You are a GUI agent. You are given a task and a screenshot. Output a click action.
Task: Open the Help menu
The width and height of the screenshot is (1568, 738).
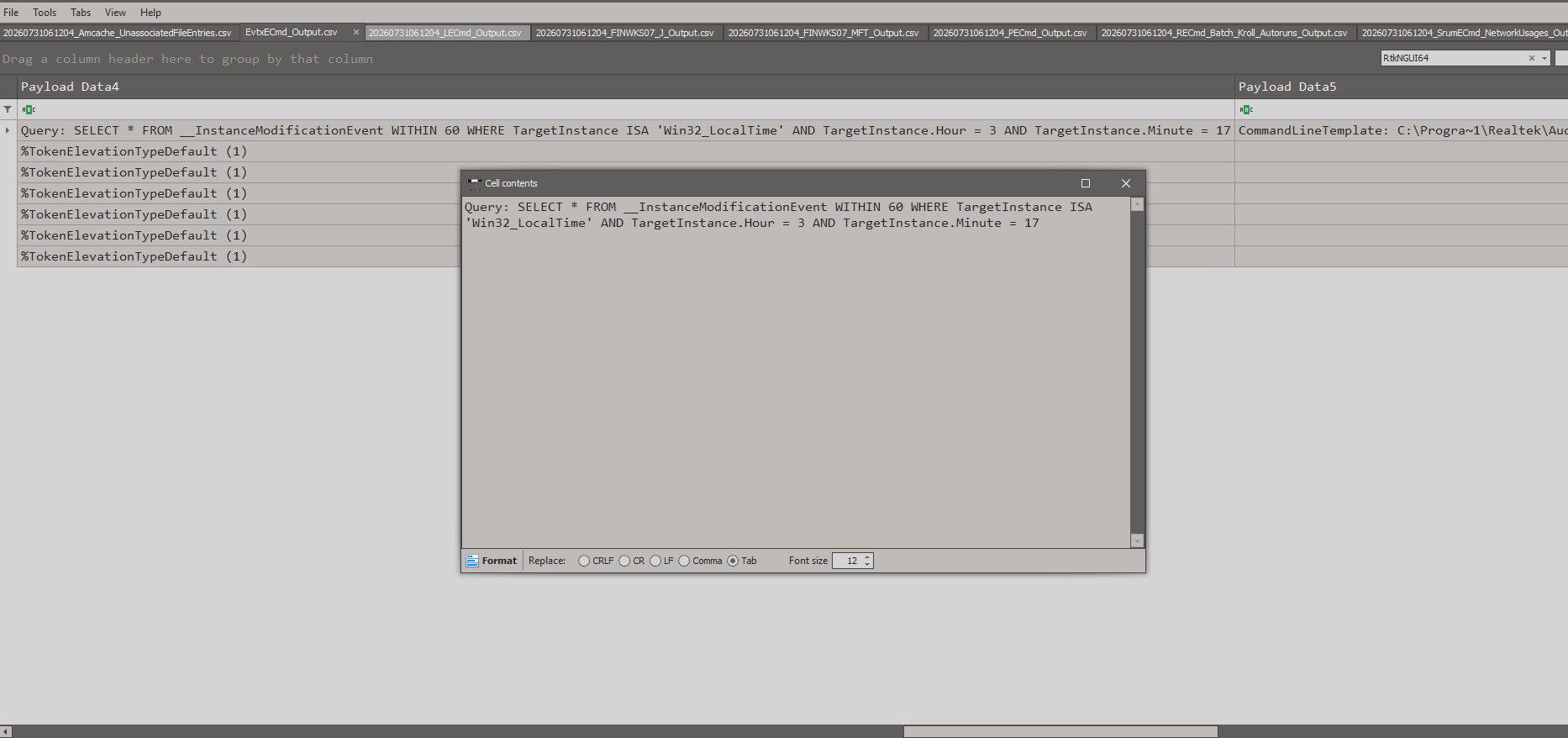tap(150, 13)
